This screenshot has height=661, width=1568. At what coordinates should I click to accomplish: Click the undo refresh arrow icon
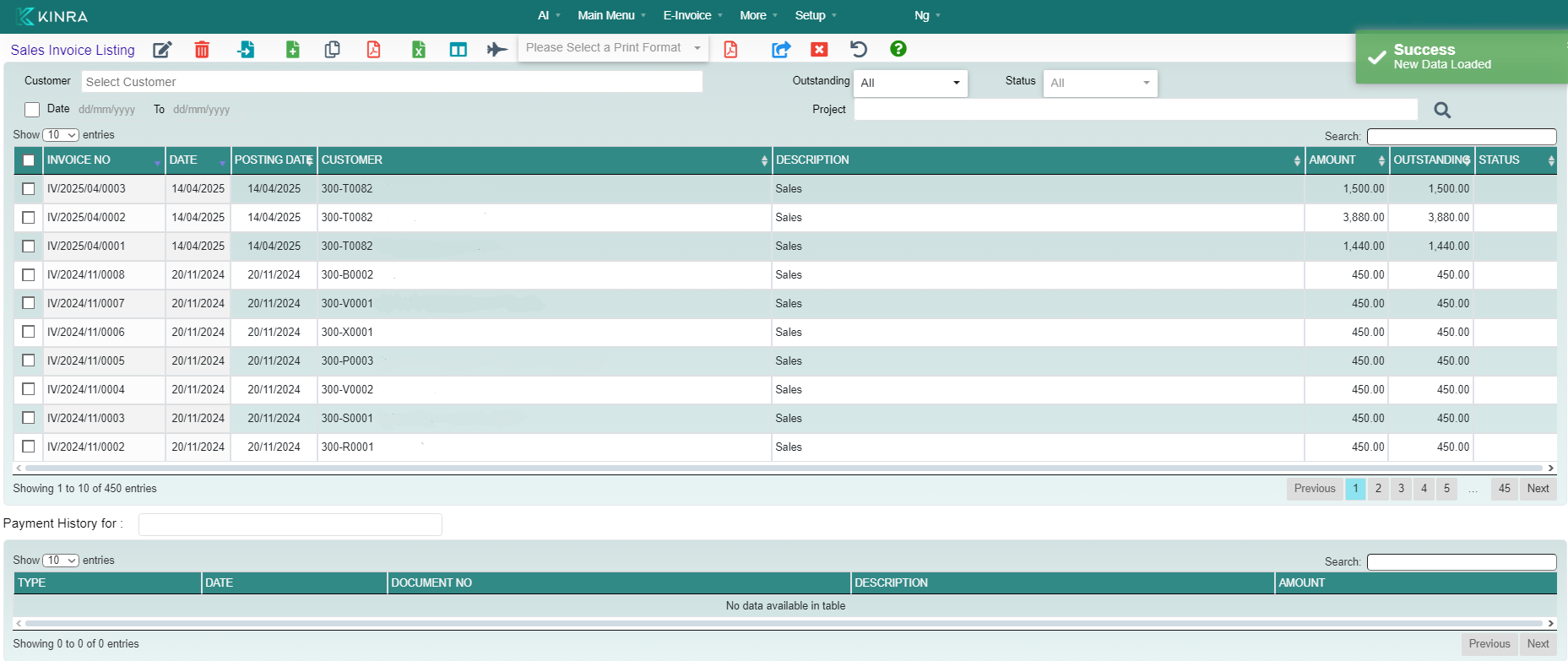(x=859, y=49)
